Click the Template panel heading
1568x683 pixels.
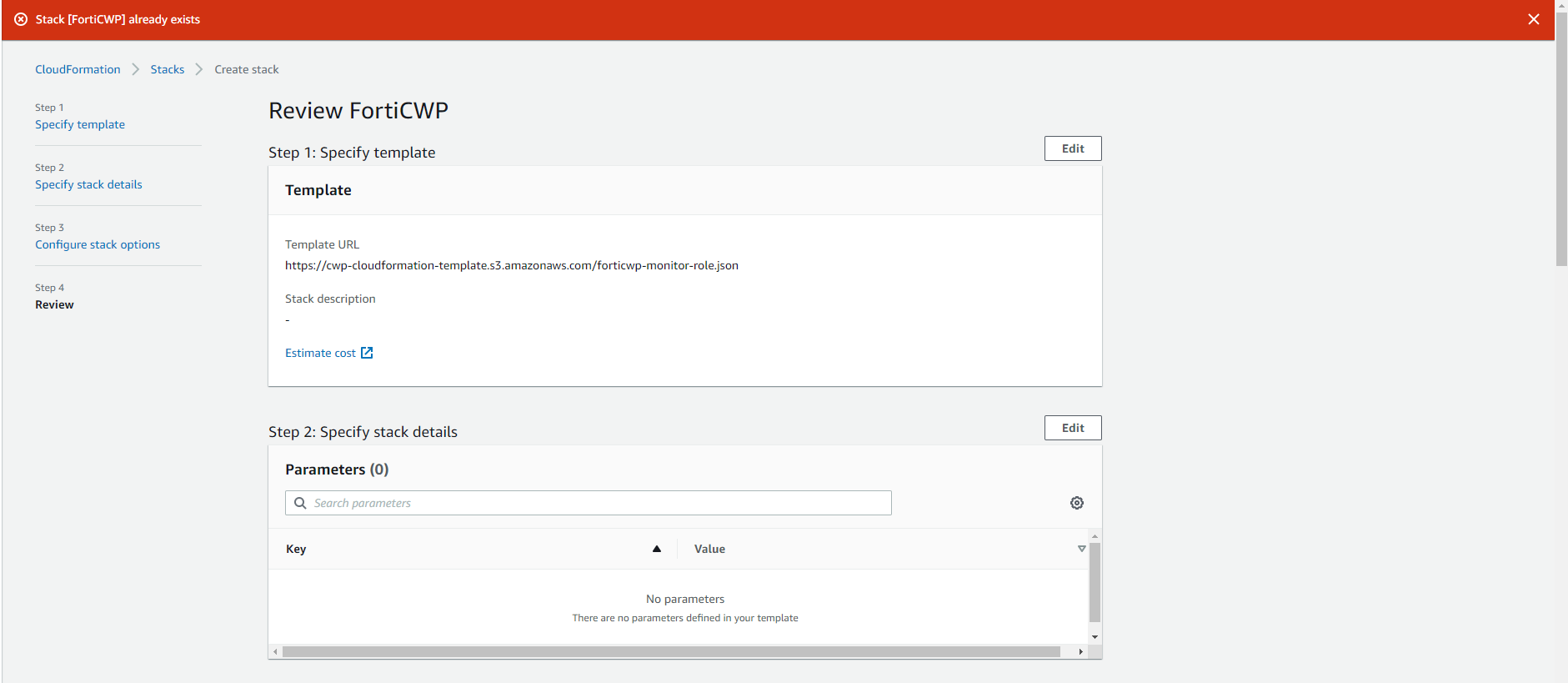tap(318, 190)
